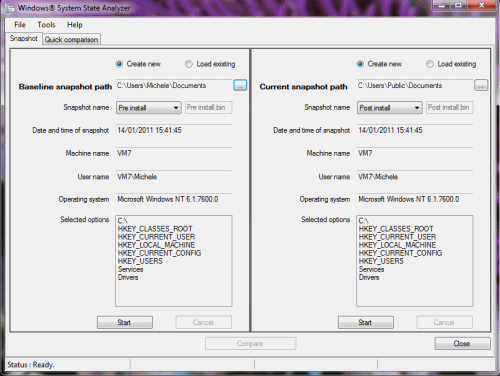Select baseline Create new radio button
This screenshot has width=500, height=376.
(x=119, y=64)
